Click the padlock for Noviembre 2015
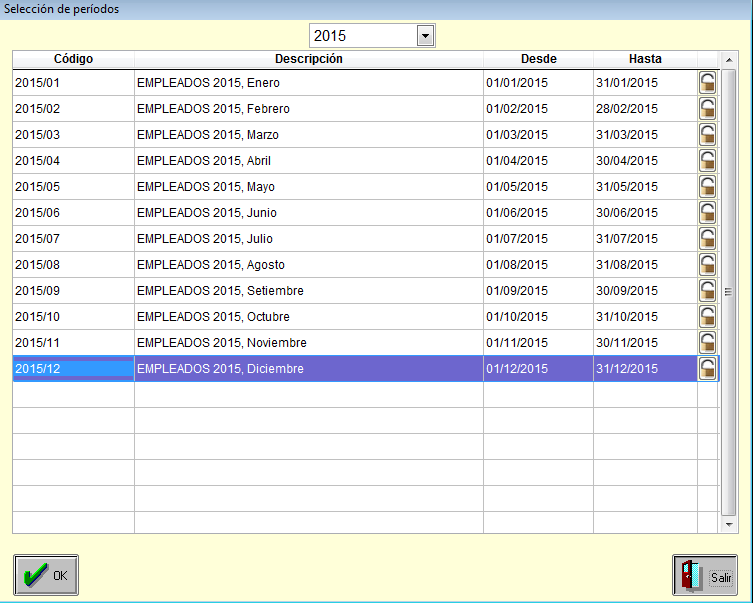The image size is (753, 603). [707, 343]
